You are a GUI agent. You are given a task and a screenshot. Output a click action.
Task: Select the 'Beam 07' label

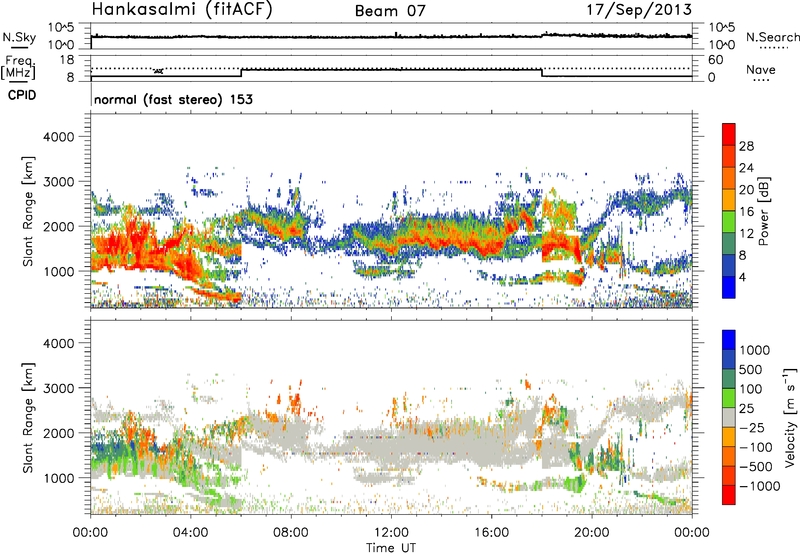[390, 11]
